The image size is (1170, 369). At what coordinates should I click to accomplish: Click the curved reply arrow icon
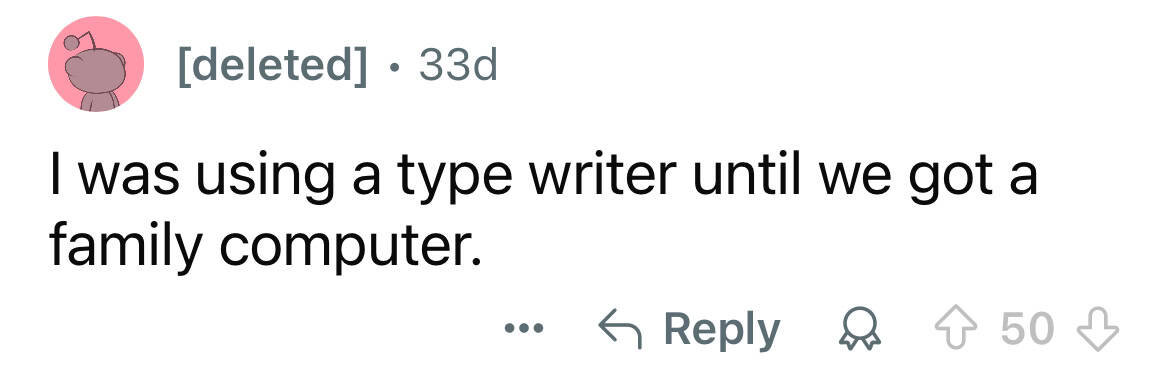pos(621,329)
